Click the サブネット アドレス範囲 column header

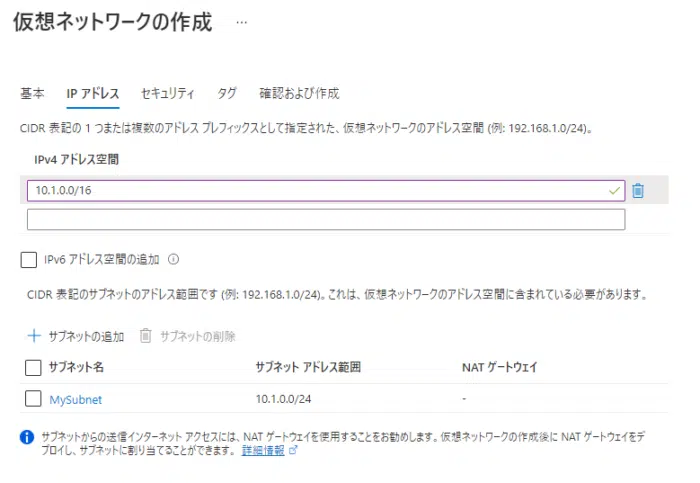308,367
